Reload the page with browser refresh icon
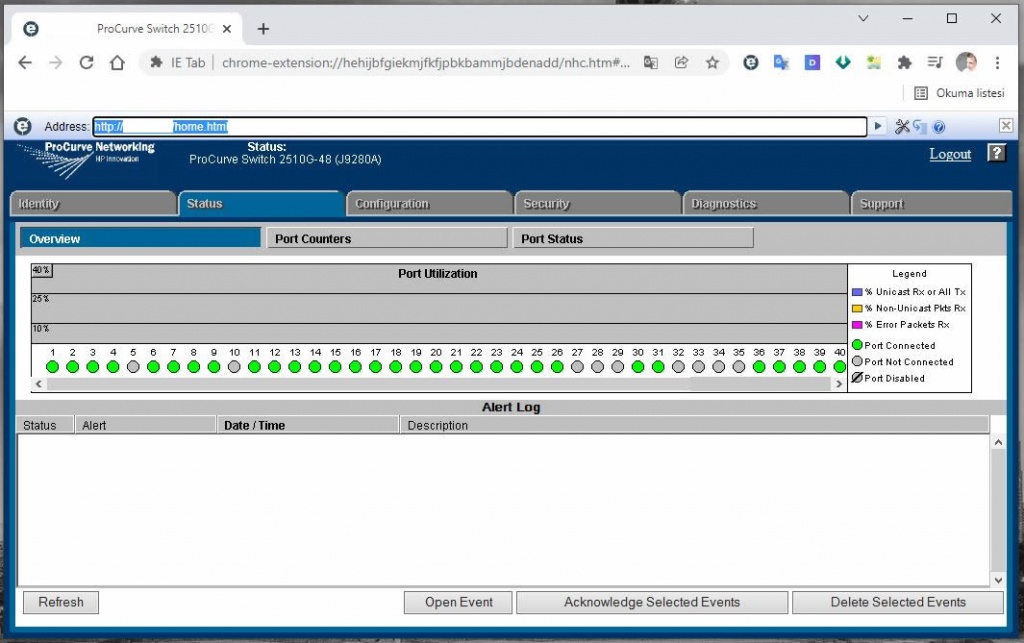The height and width of the screenshot is (643, 1024). click(x=86, y=62)
